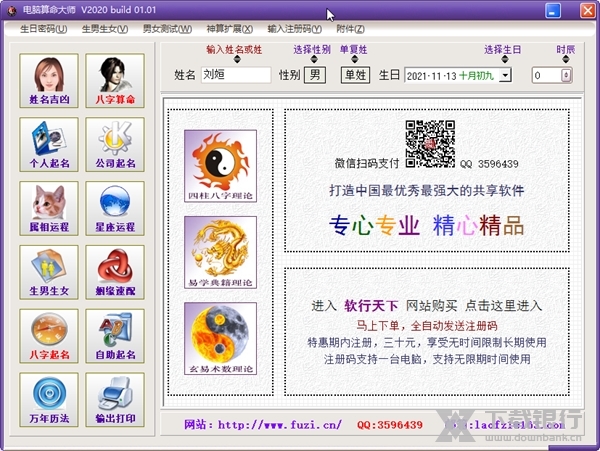Open the 星座运程 globe icon
Screen dimensions: 600x451
point(115,208)
